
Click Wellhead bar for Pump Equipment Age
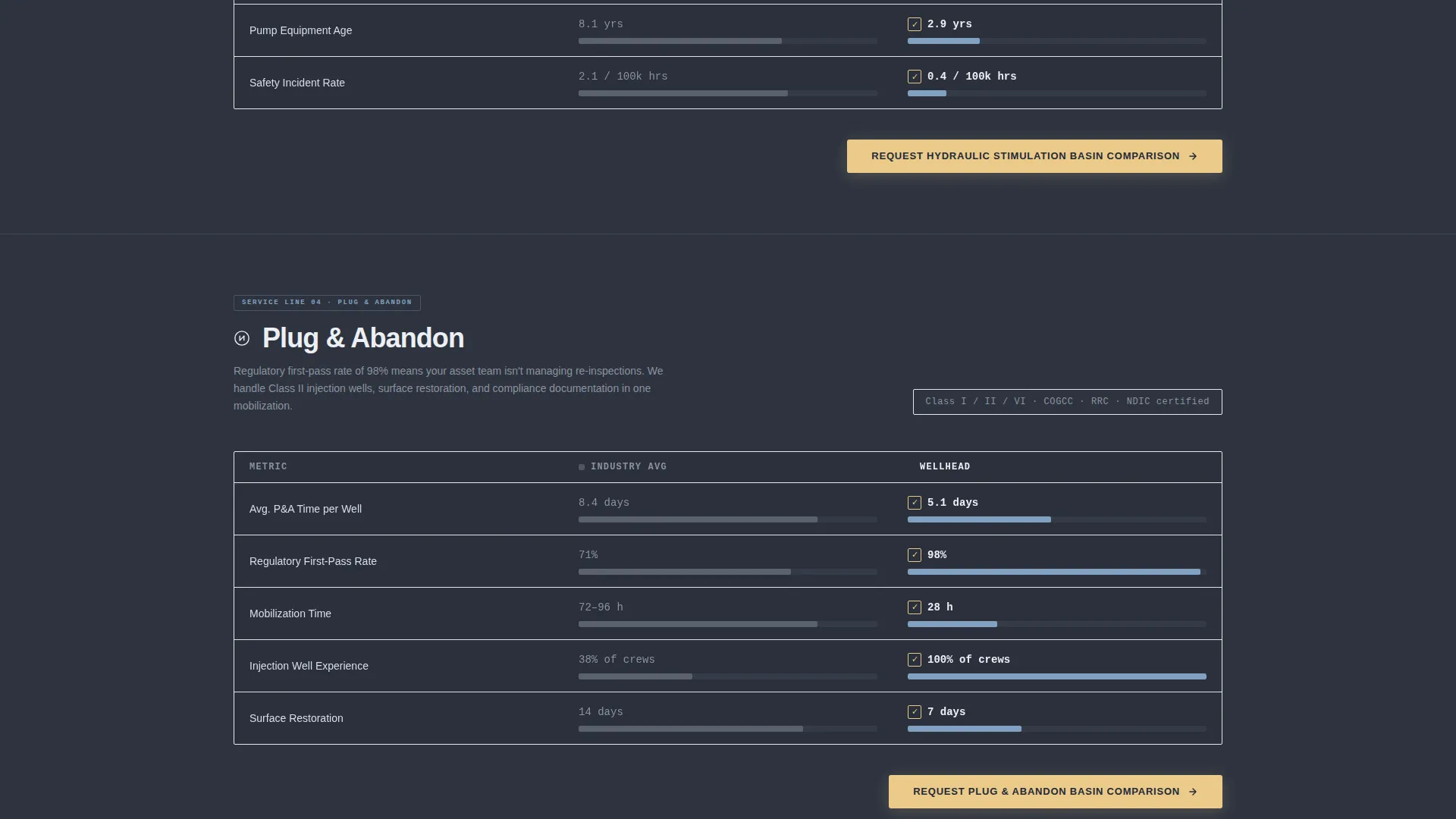coord(1057,41)
